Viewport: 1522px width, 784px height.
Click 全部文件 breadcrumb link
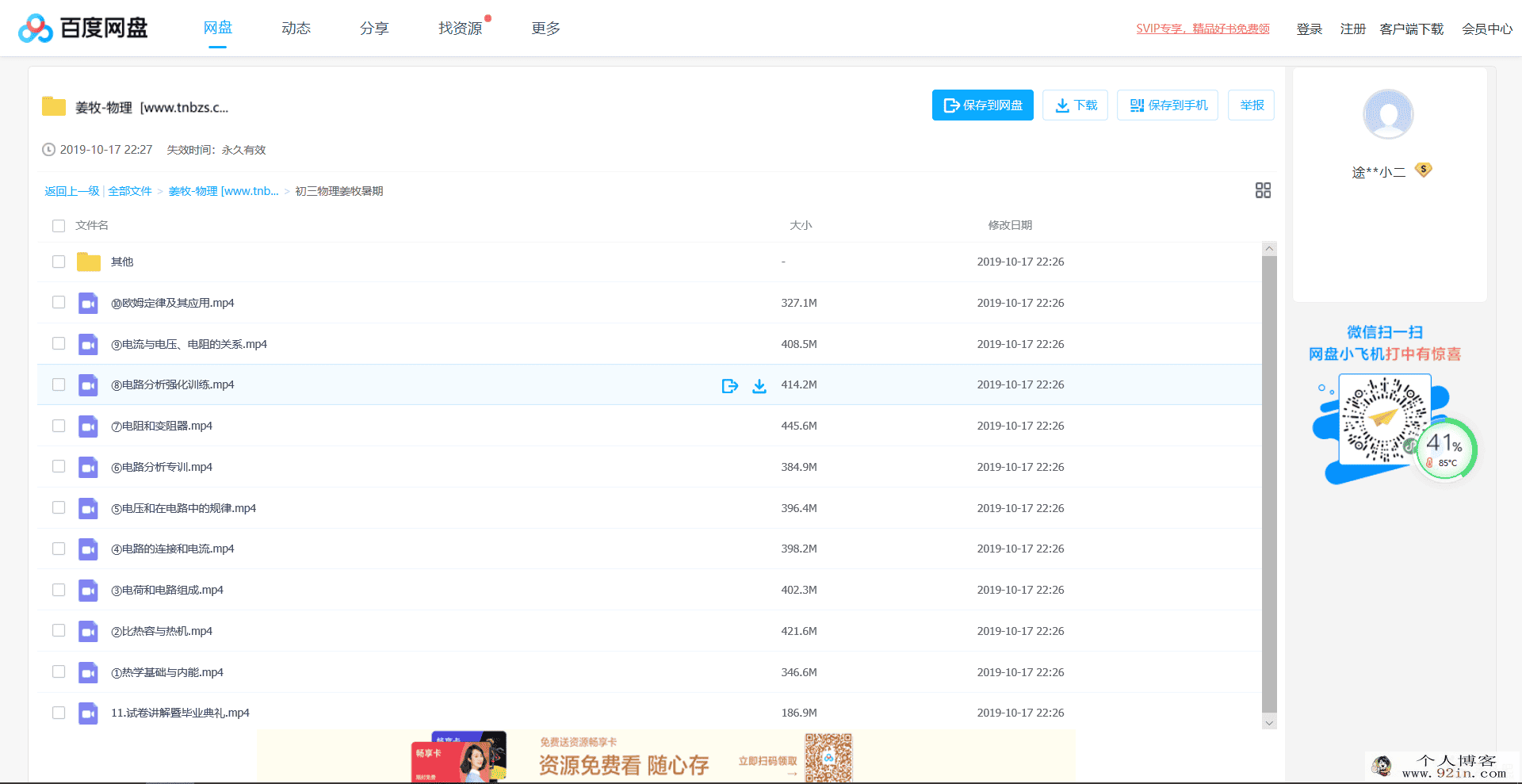pyautogui.click(x=130, y=191)
